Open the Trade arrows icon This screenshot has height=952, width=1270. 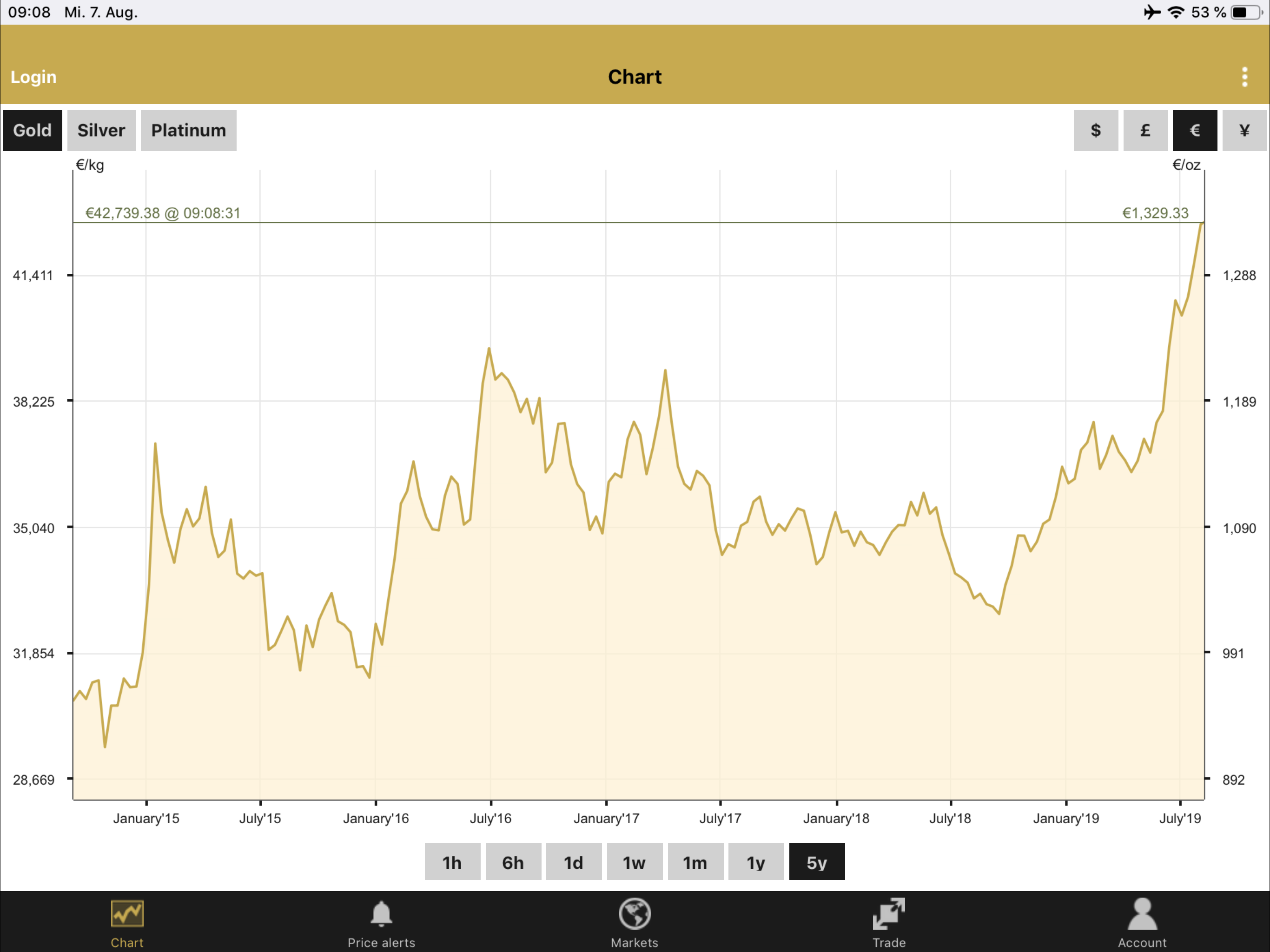click(x=889, y=914)
